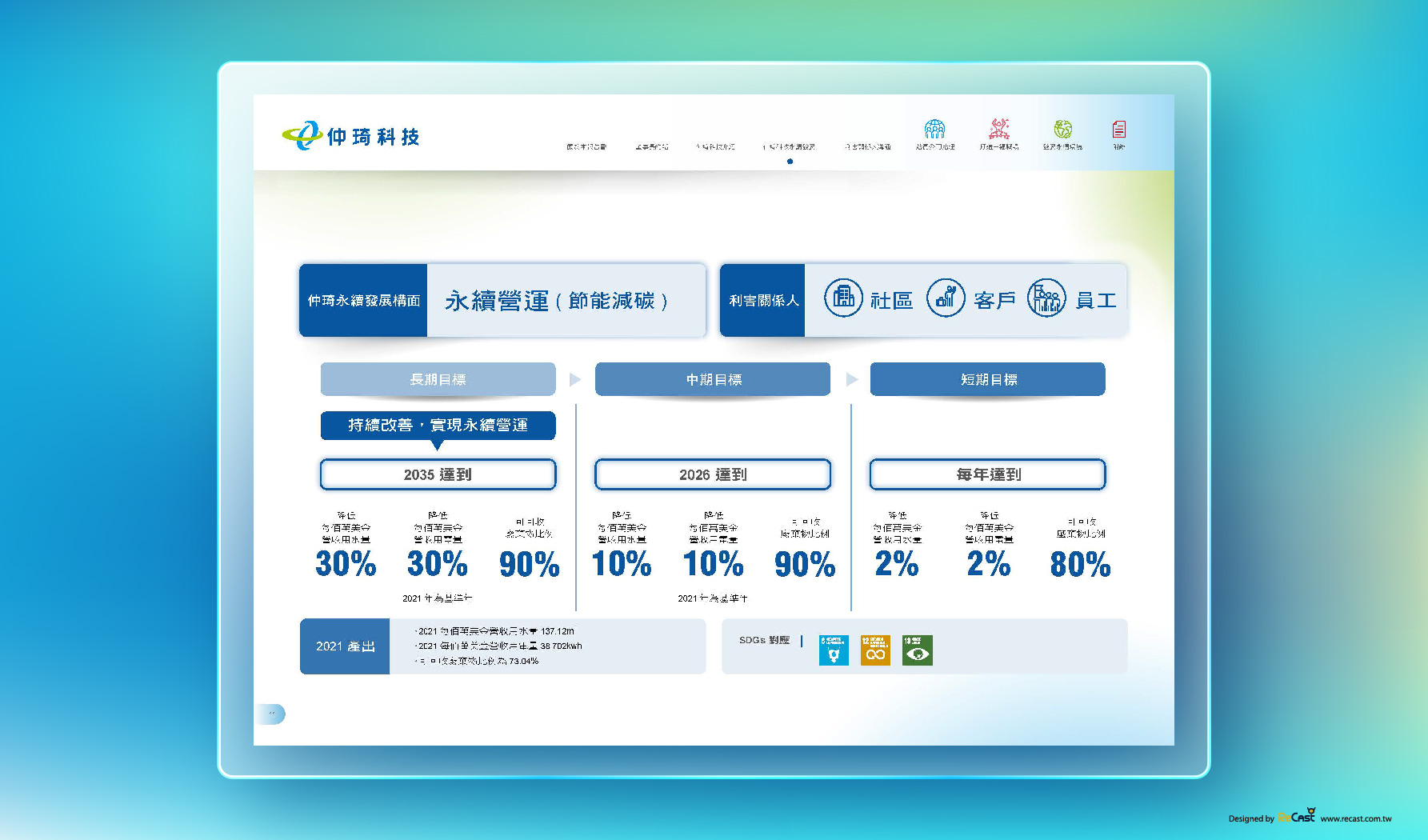Click the 38,702kwh electricity line

coord(498,646)
